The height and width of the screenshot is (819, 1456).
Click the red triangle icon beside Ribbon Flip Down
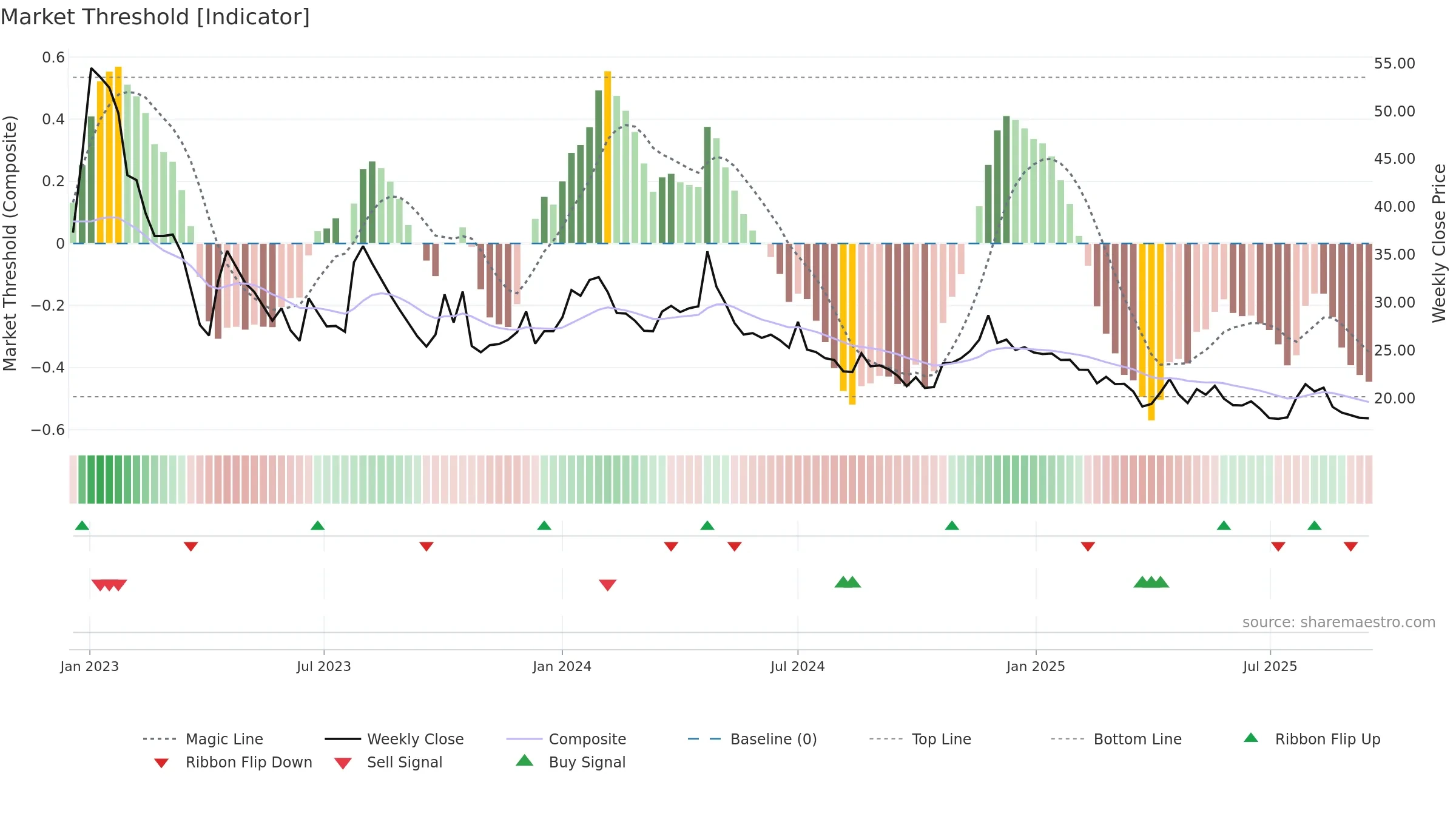tap(161, 763)
